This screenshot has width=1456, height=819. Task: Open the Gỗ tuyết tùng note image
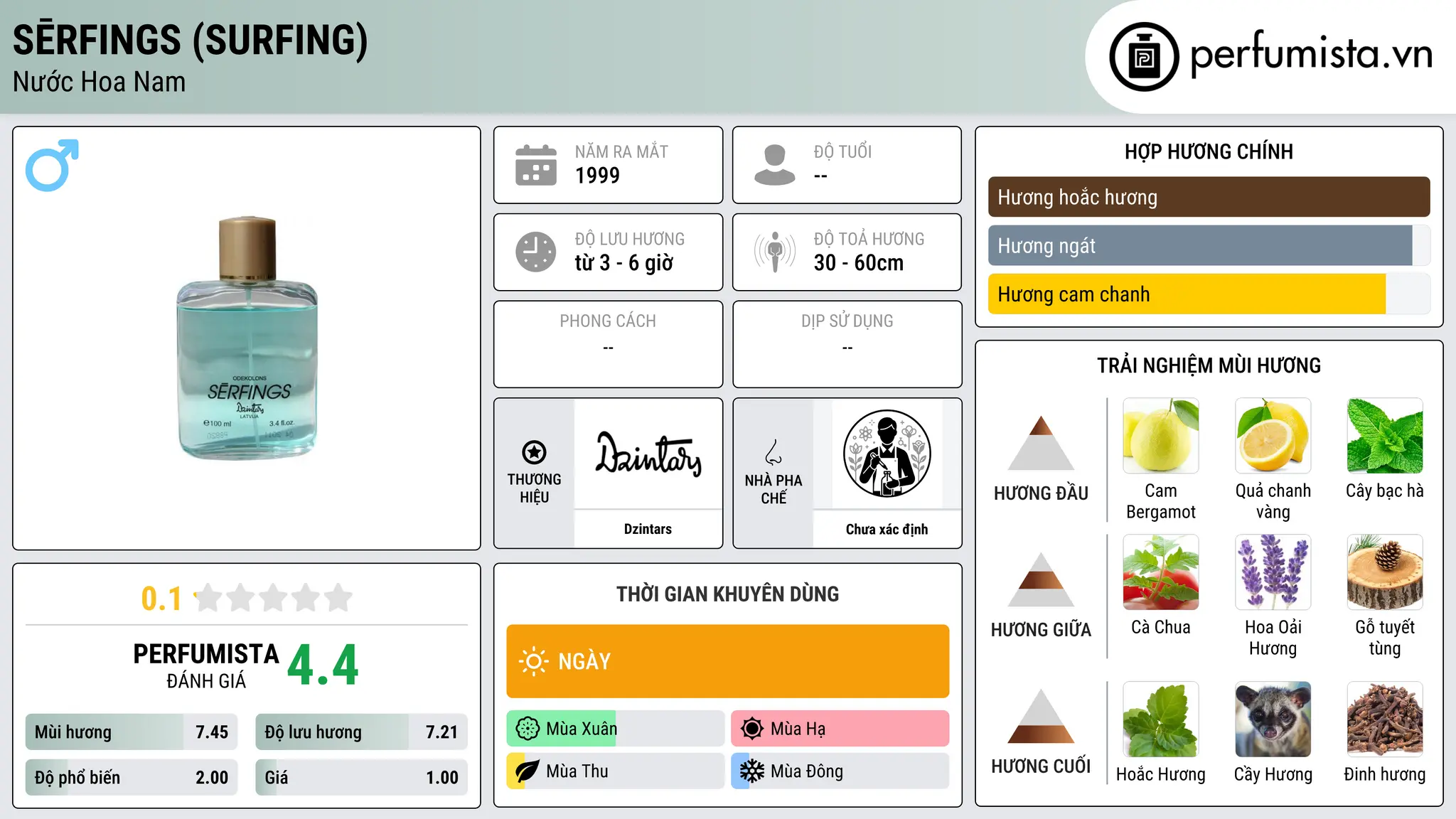point(1385,572)
